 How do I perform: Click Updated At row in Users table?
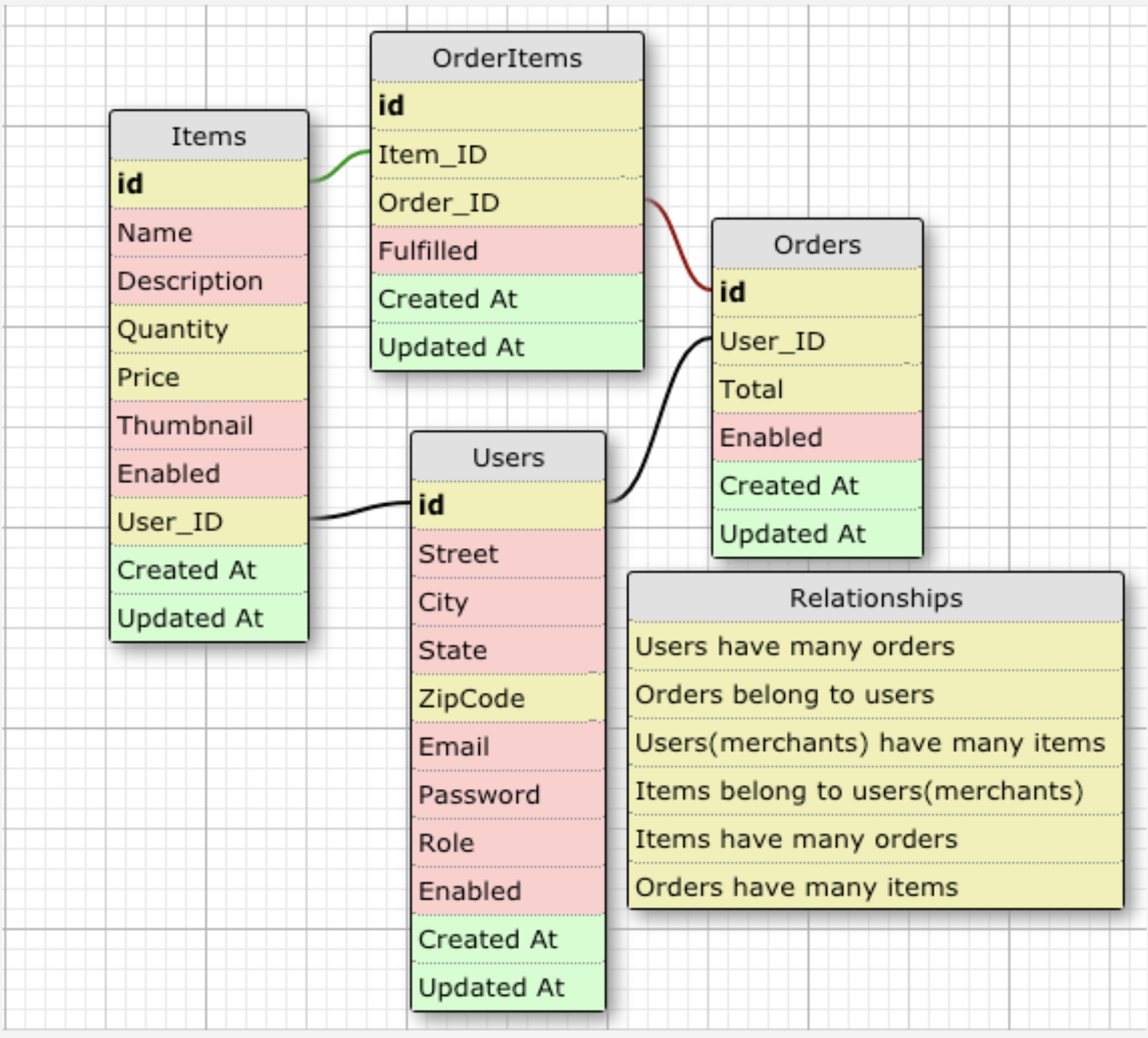coord(509,987)
